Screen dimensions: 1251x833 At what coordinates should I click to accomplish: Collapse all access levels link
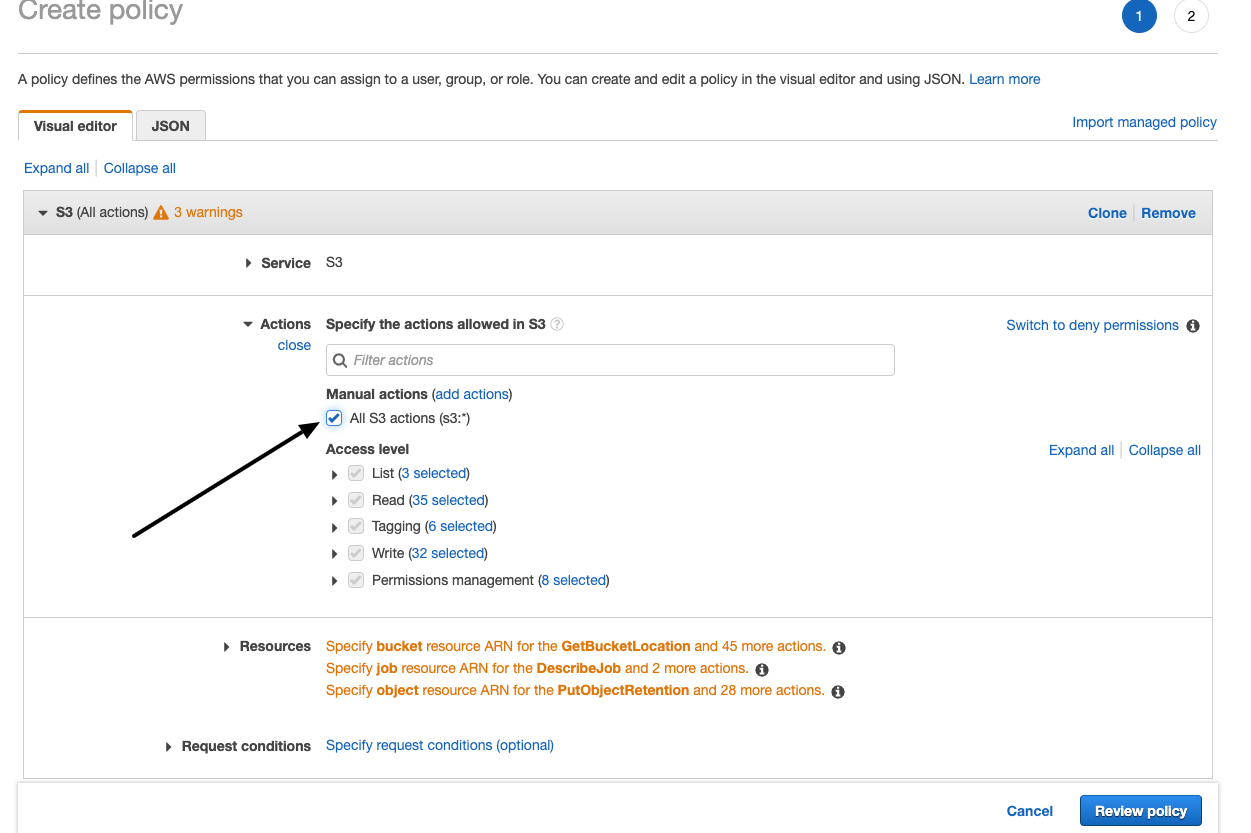[1165, 450]
